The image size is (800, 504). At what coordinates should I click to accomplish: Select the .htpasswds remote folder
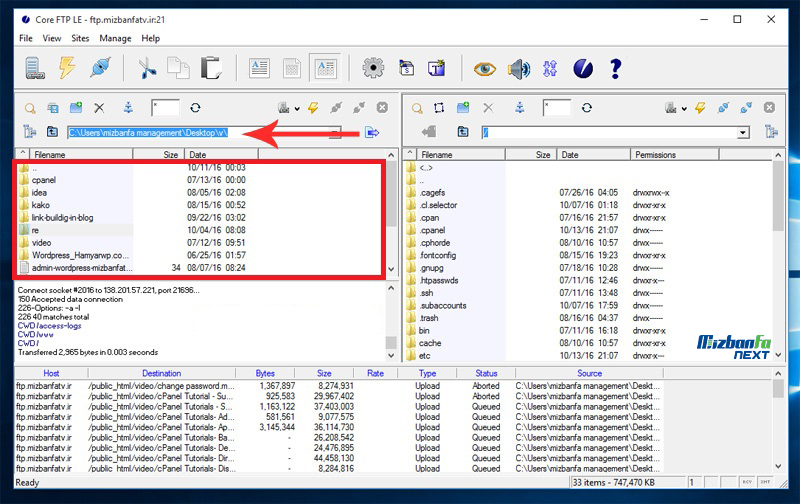click(439, 281)
